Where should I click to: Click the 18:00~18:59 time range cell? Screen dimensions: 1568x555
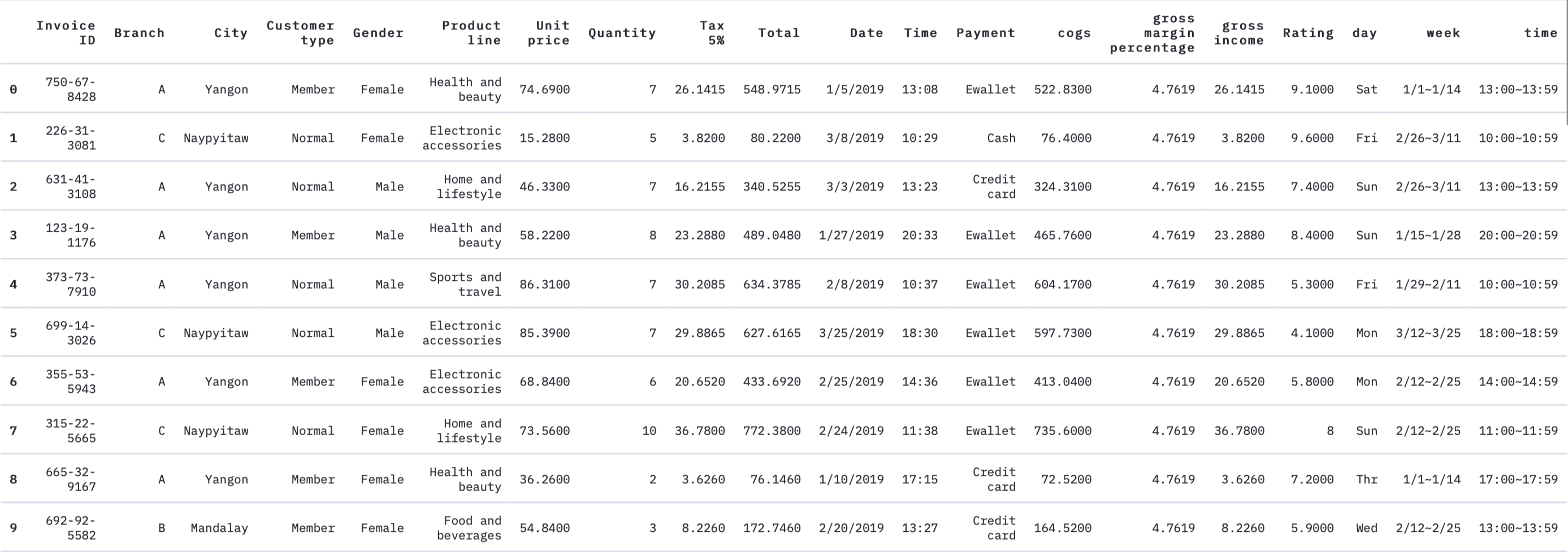[1518, 333]
